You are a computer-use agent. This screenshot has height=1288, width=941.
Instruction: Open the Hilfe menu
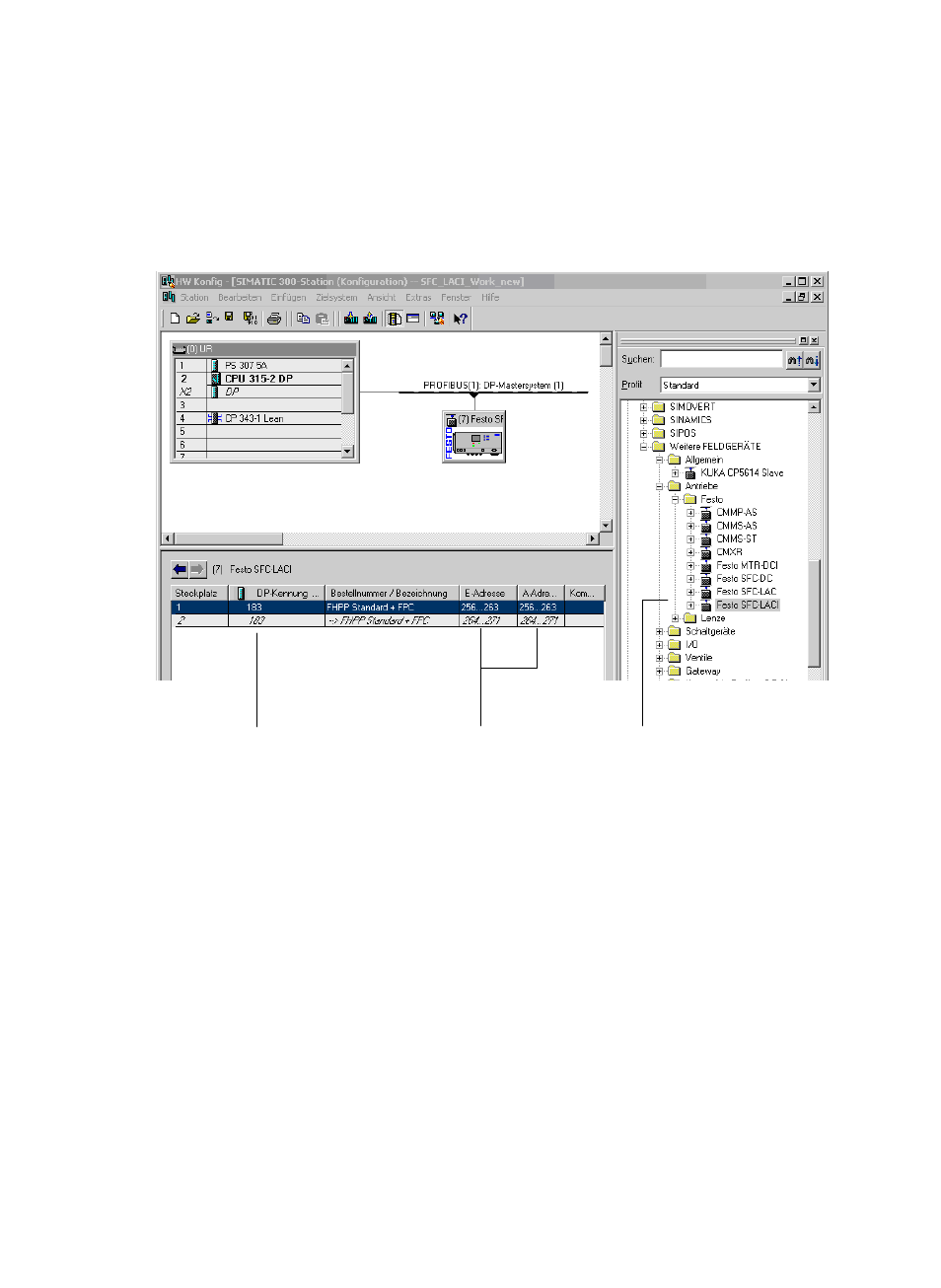(490, 297)
